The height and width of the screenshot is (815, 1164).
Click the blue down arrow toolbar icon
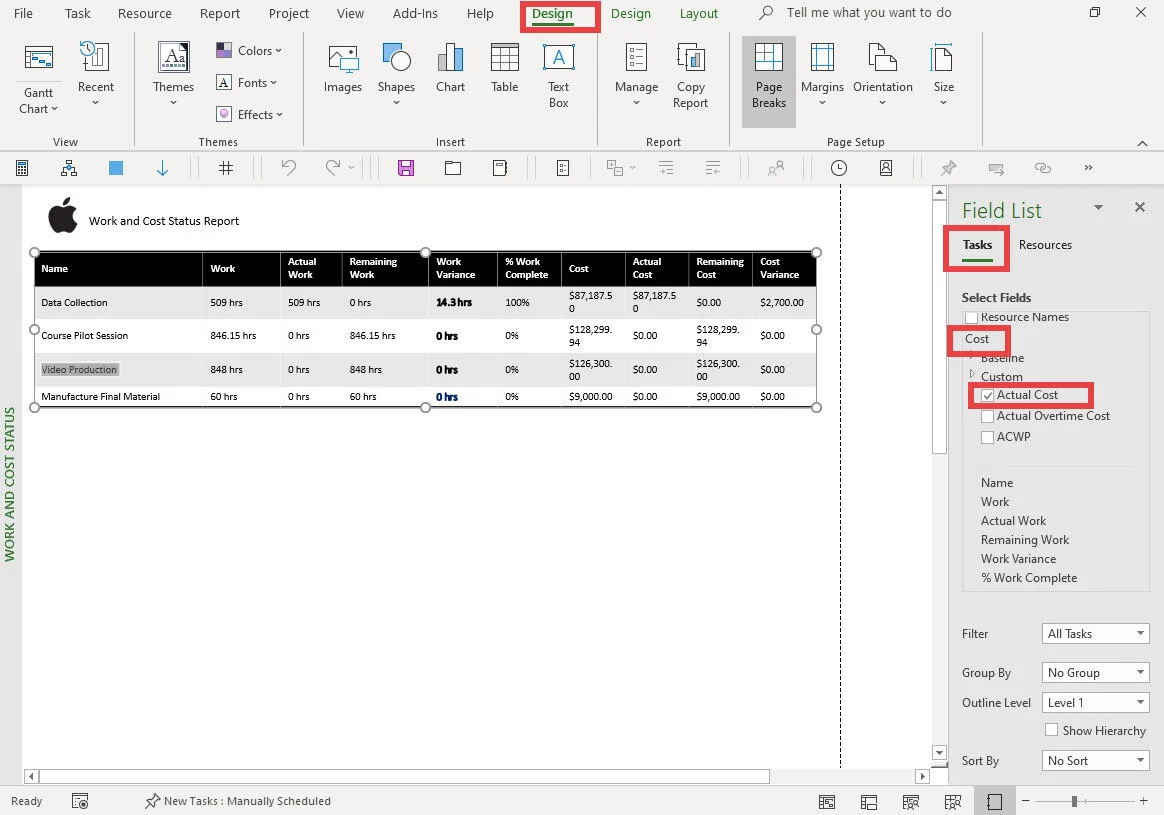tap(162, 168)
